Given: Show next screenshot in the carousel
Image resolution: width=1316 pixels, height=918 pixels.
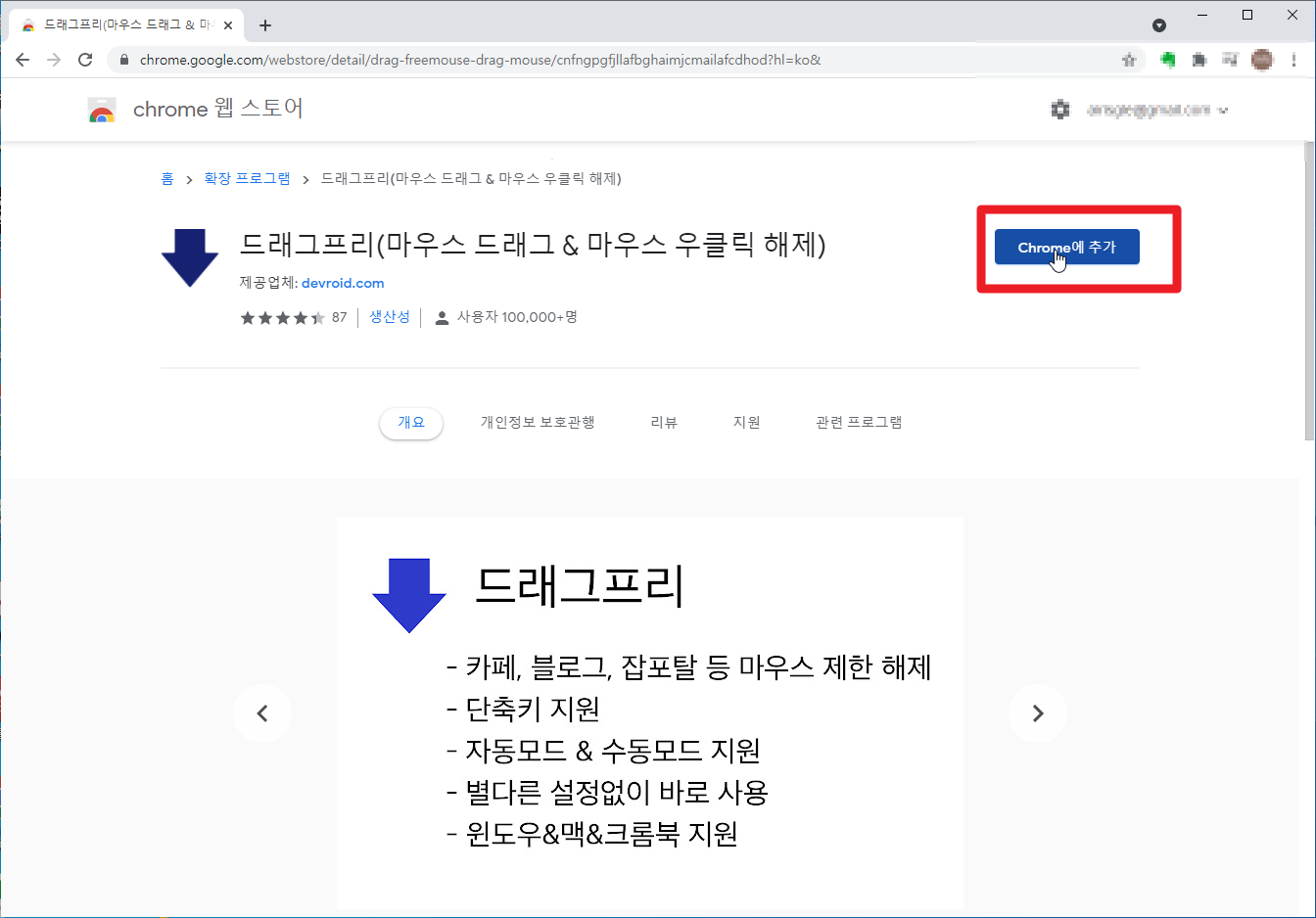Looking at the screenshot, I should coord(1038,713).
